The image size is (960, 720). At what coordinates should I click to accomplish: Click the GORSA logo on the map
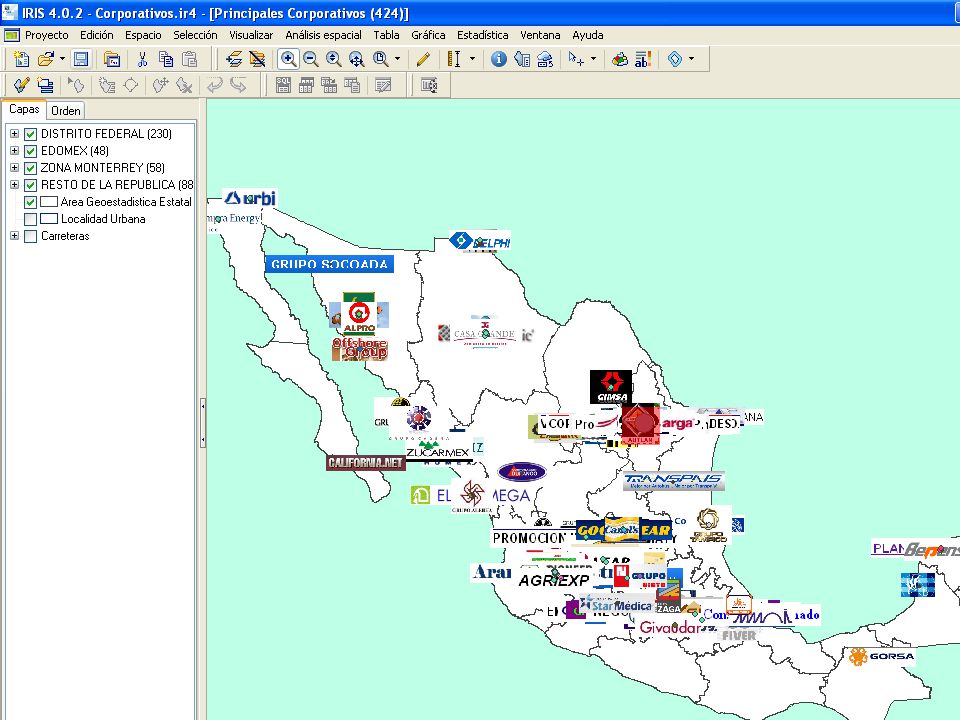pyautogui.click(x=882, y=656)
